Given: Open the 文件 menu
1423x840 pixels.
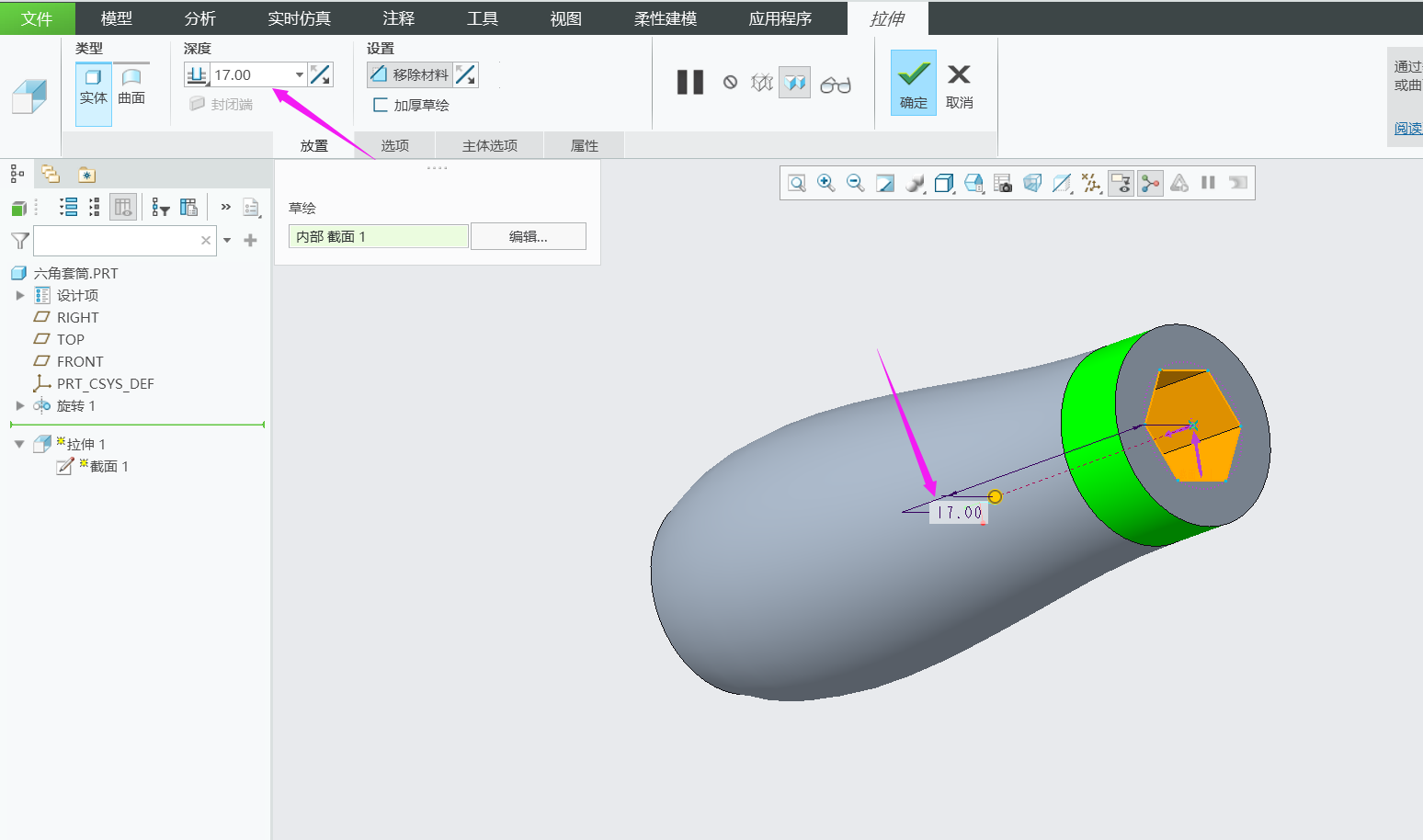Looking at the screenshot, I should 37,18.
